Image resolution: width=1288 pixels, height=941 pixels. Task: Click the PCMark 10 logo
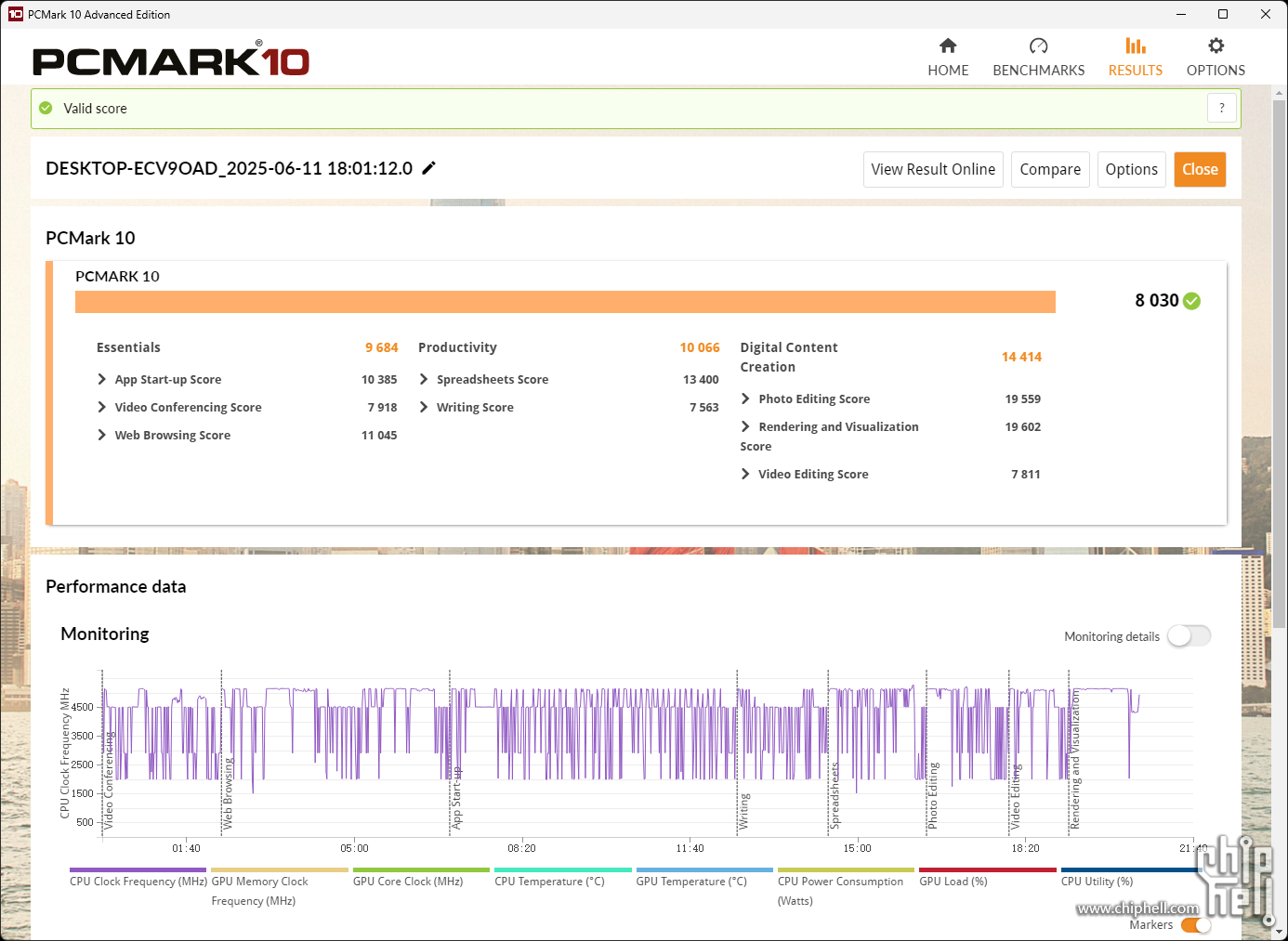[171, 59]
